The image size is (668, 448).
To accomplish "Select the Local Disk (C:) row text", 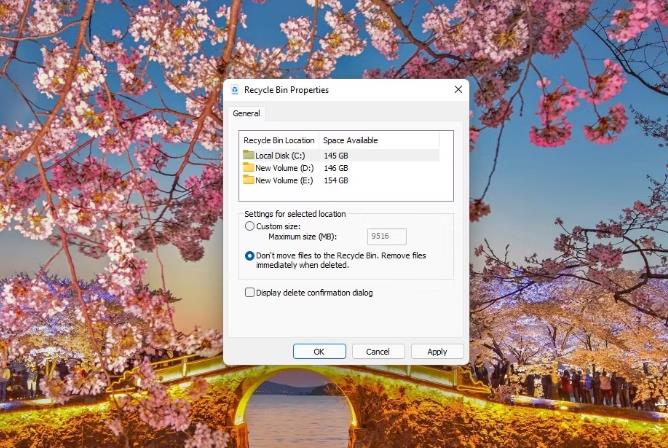I will click(280, 155).
